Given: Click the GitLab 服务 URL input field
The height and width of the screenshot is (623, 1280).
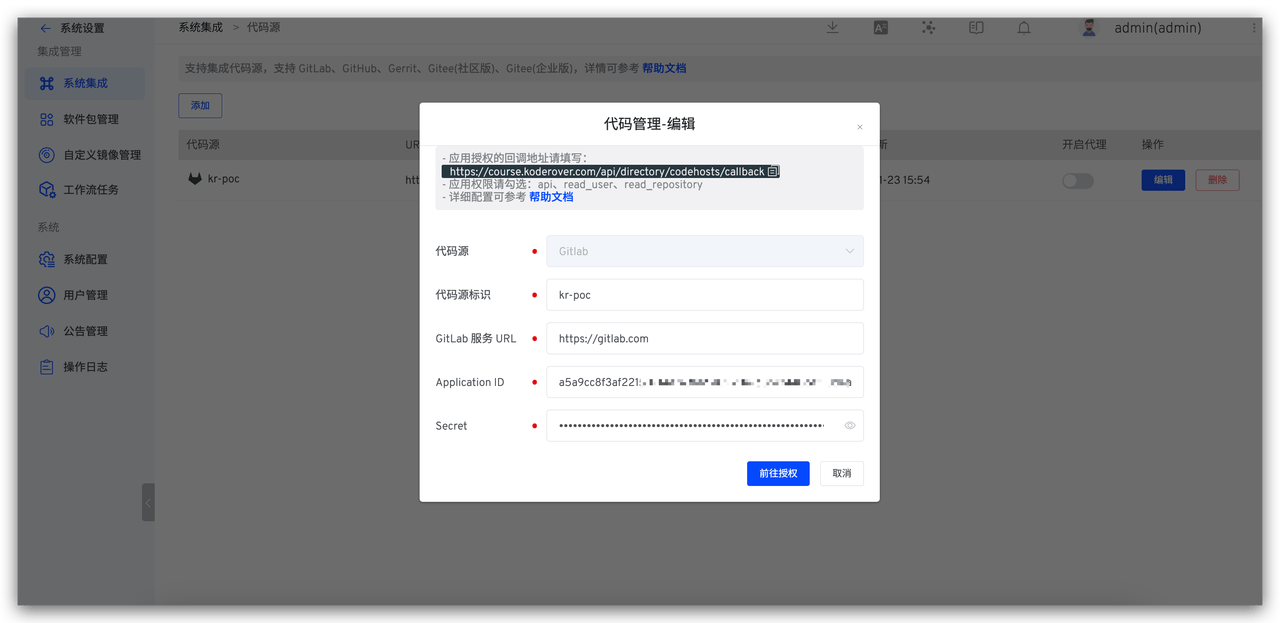Looking at the screenshot, I should point(704,338).
